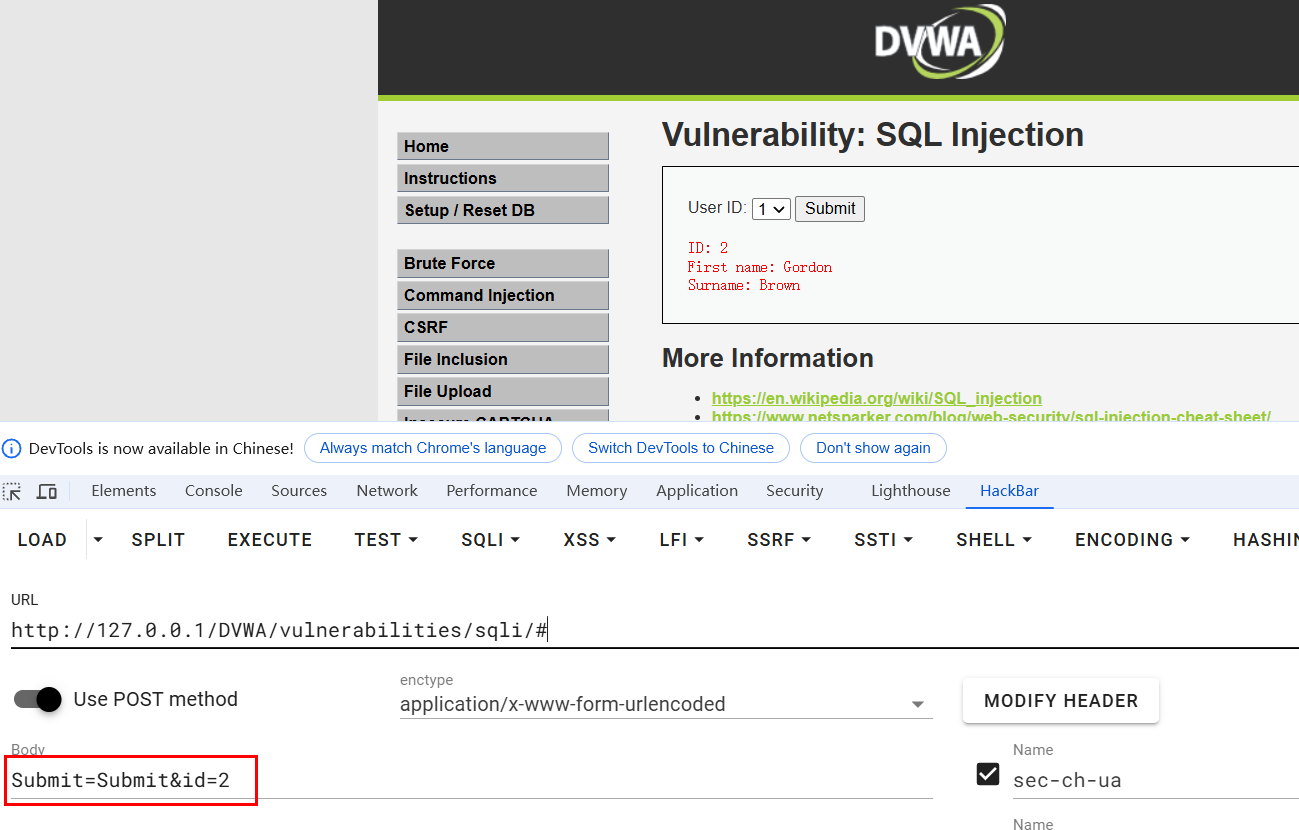Click the Vulnerability: SQL Injection heading

click(873, 134)
